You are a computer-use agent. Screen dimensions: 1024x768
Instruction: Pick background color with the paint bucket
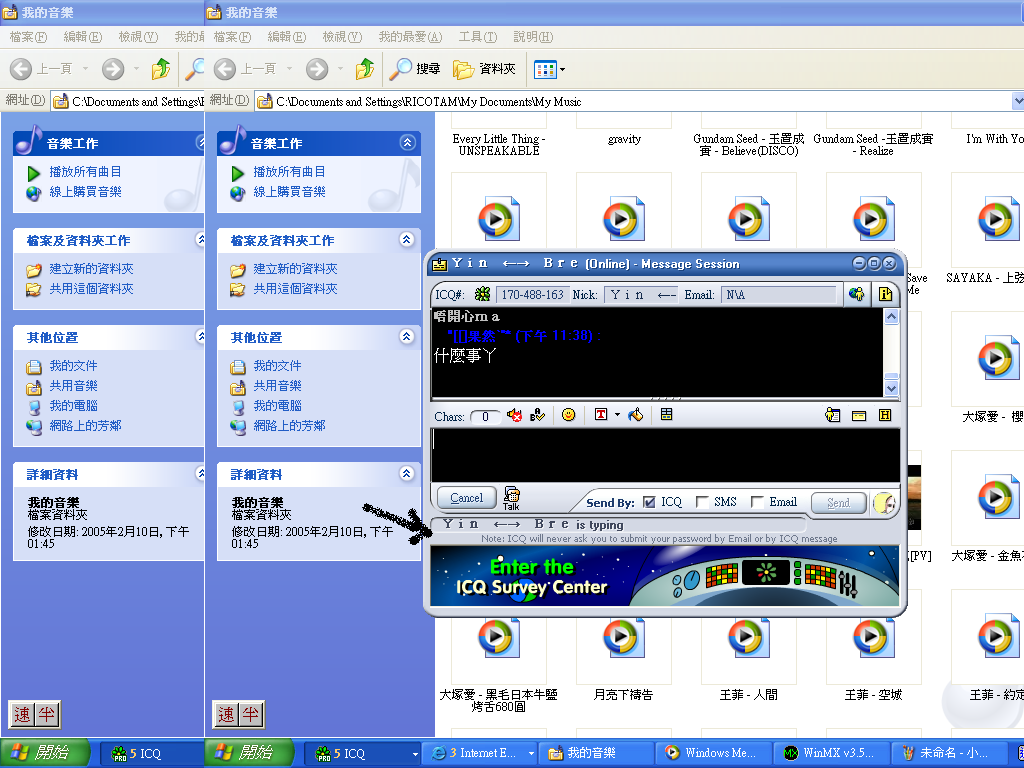(635, 415)
